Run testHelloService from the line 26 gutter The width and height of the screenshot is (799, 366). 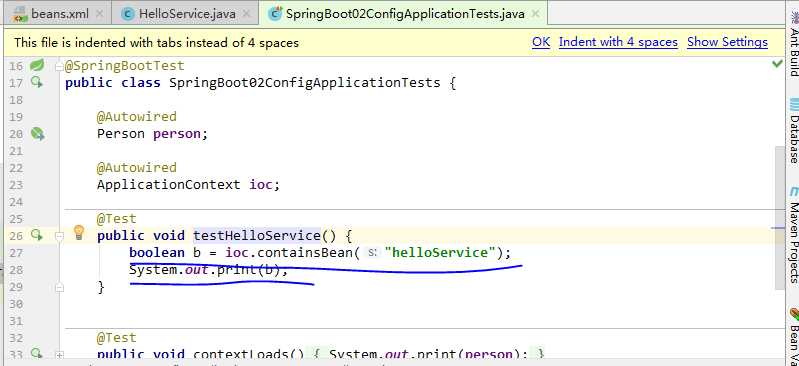pyautogui.click(x=37, y=235)
